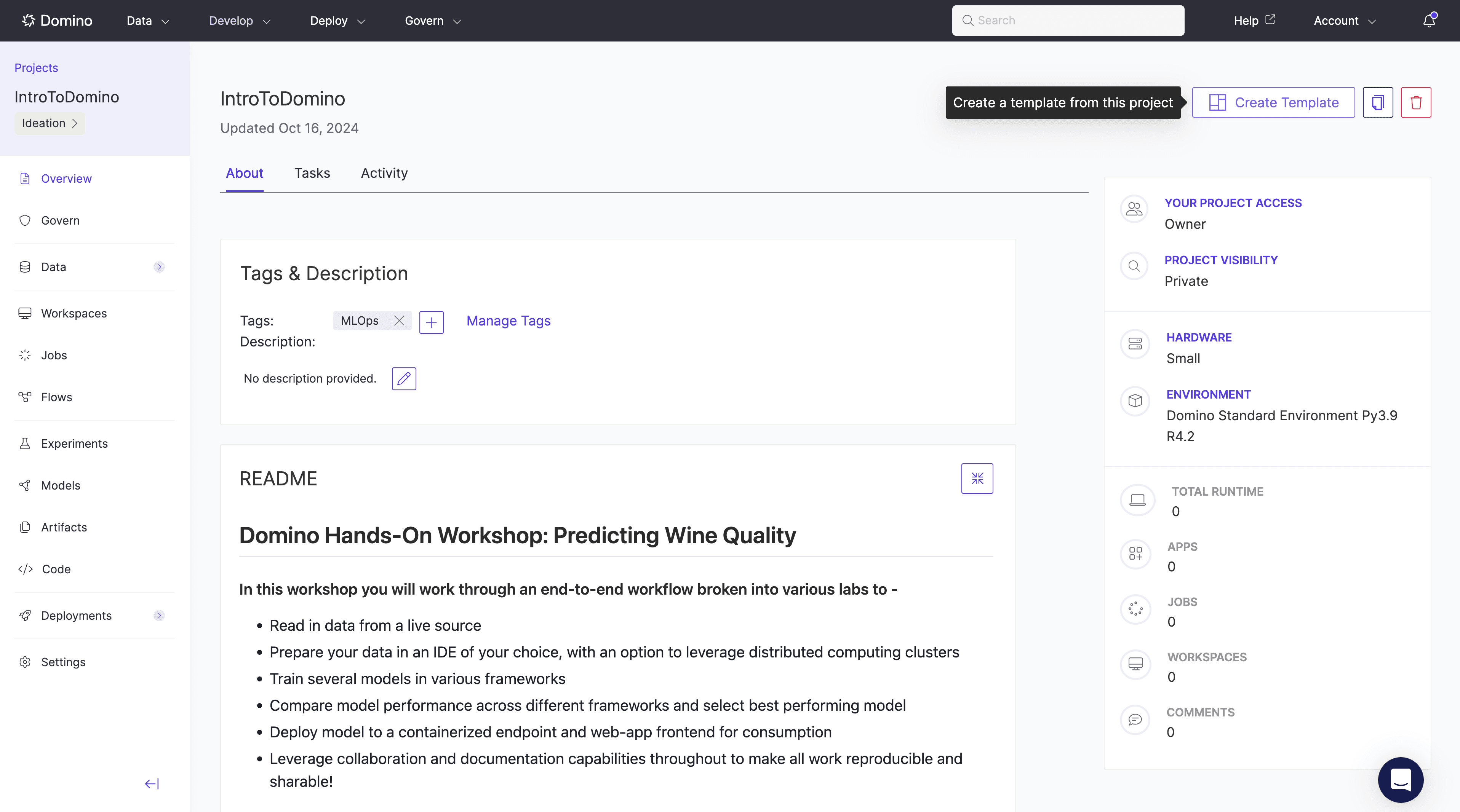Expand the Data sidebar submenu chevron

(x=159, y=267)
